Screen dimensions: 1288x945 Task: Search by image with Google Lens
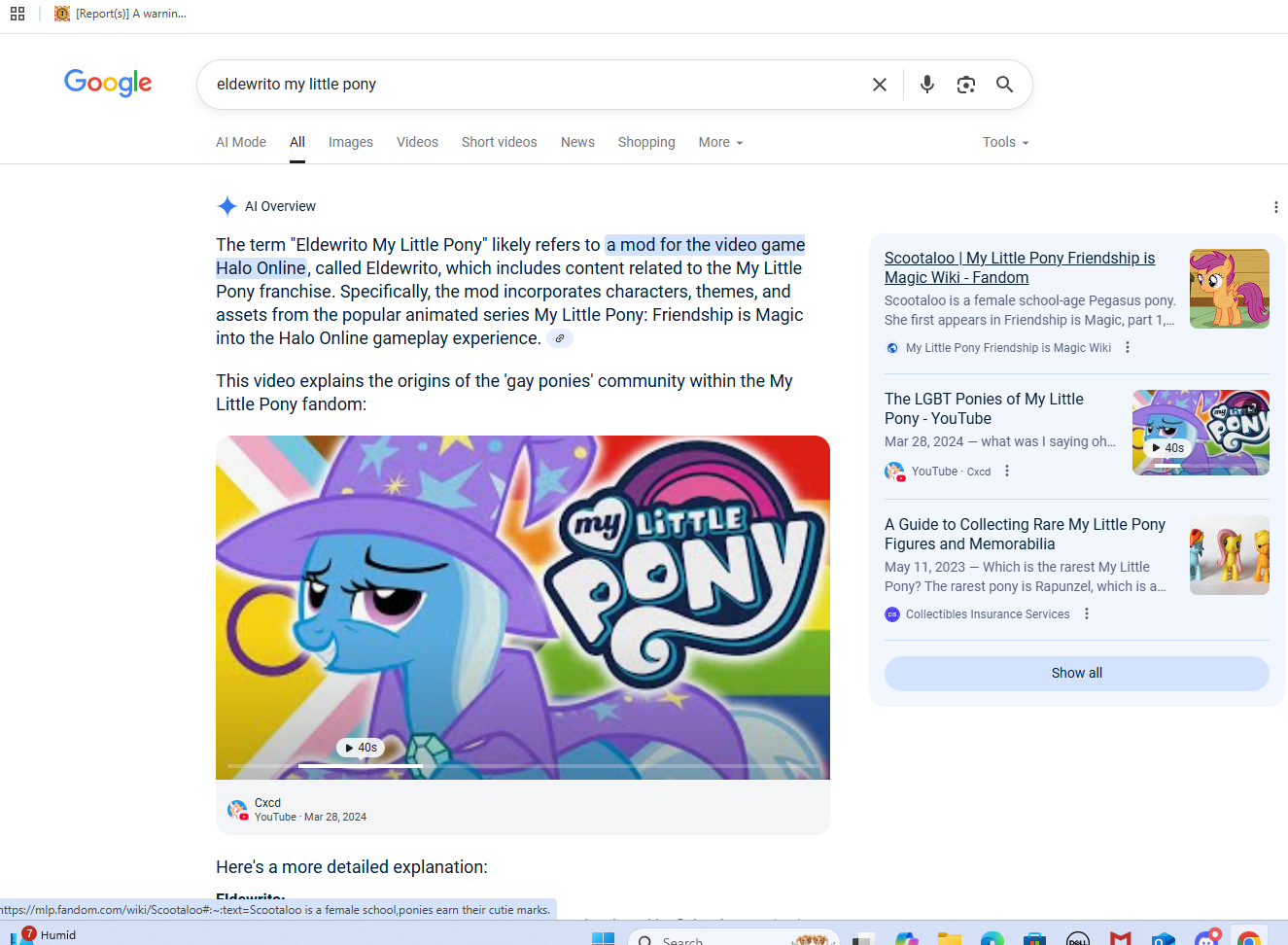966,85
